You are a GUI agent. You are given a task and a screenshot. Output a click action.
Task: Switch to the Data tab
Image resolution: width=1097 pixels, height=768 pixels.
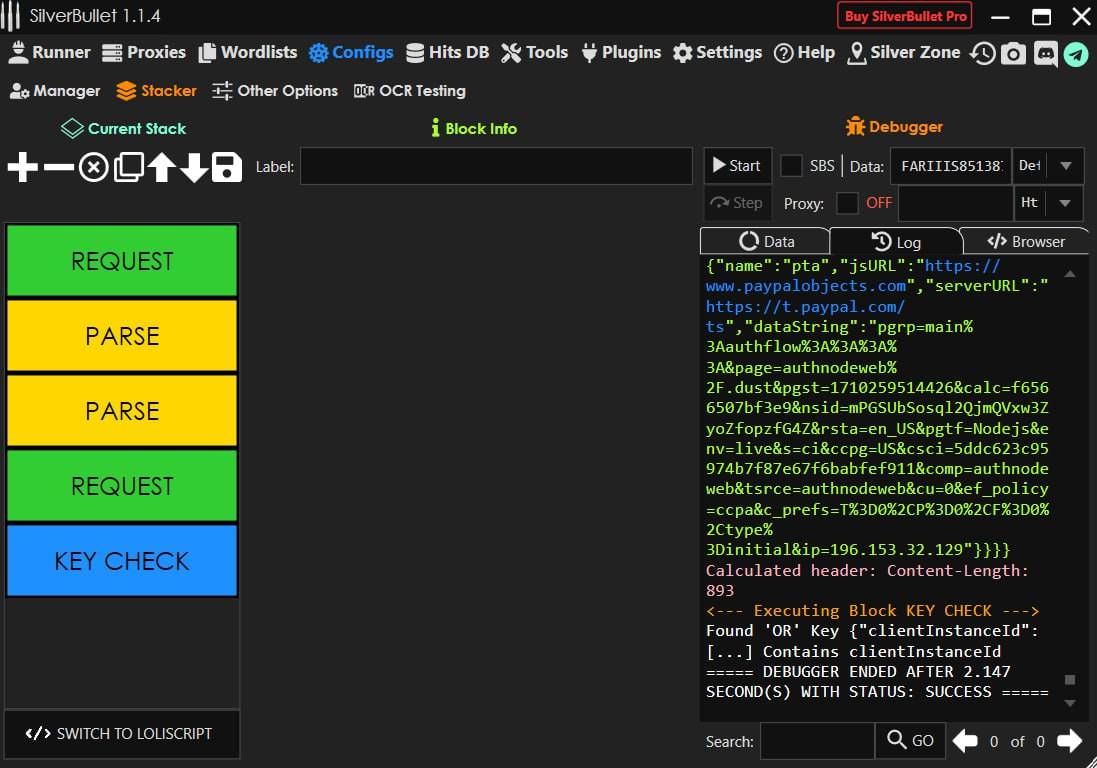[x=765, y=241]
